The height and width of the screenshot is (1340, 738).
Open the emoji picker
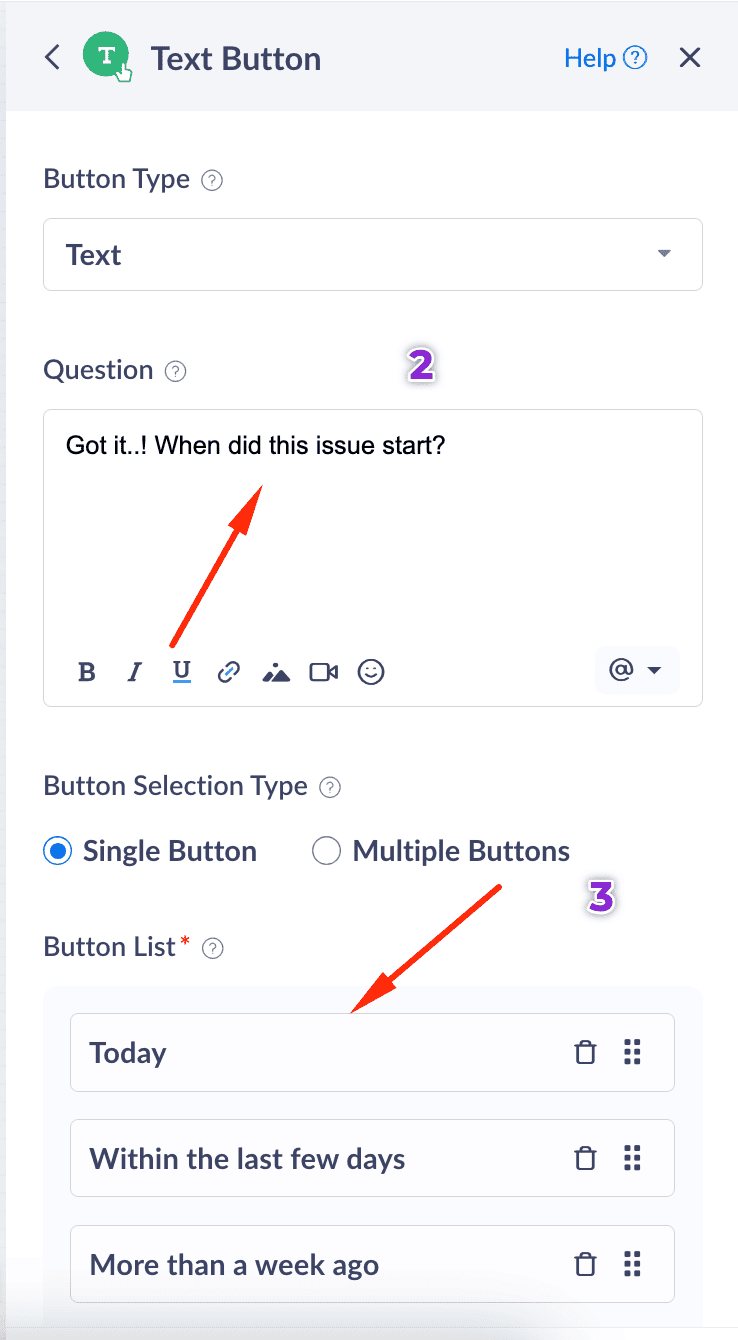pos(371,672)
